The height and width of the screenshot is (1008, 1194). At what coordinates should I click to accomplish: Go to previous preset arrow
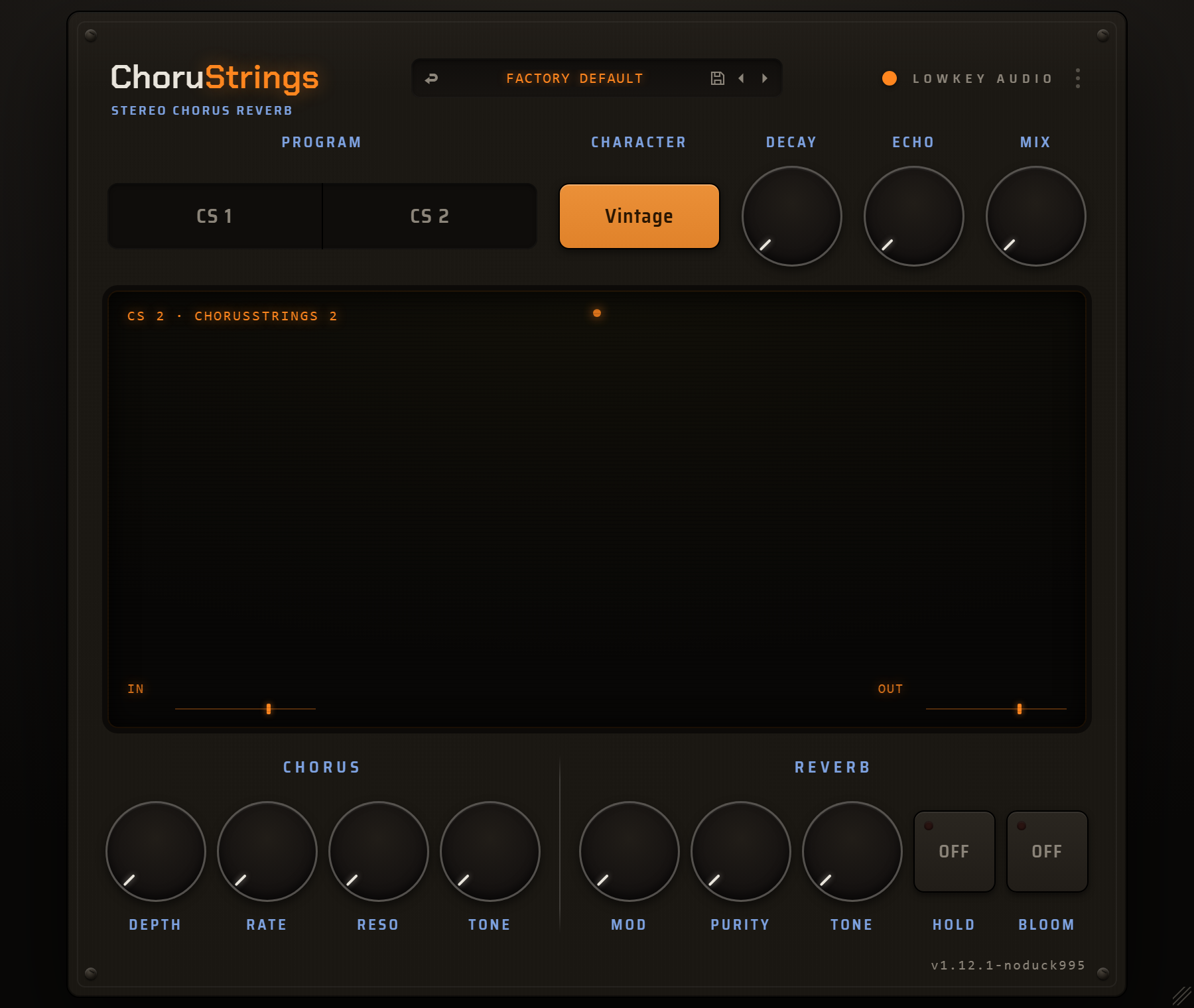click(741, 78)
